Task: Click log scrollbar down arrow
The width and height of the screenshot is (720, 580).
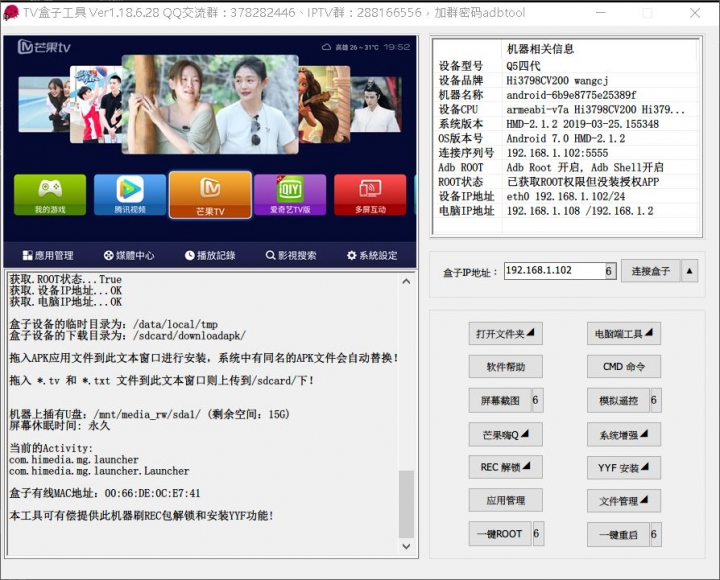Action: point(406,546)
